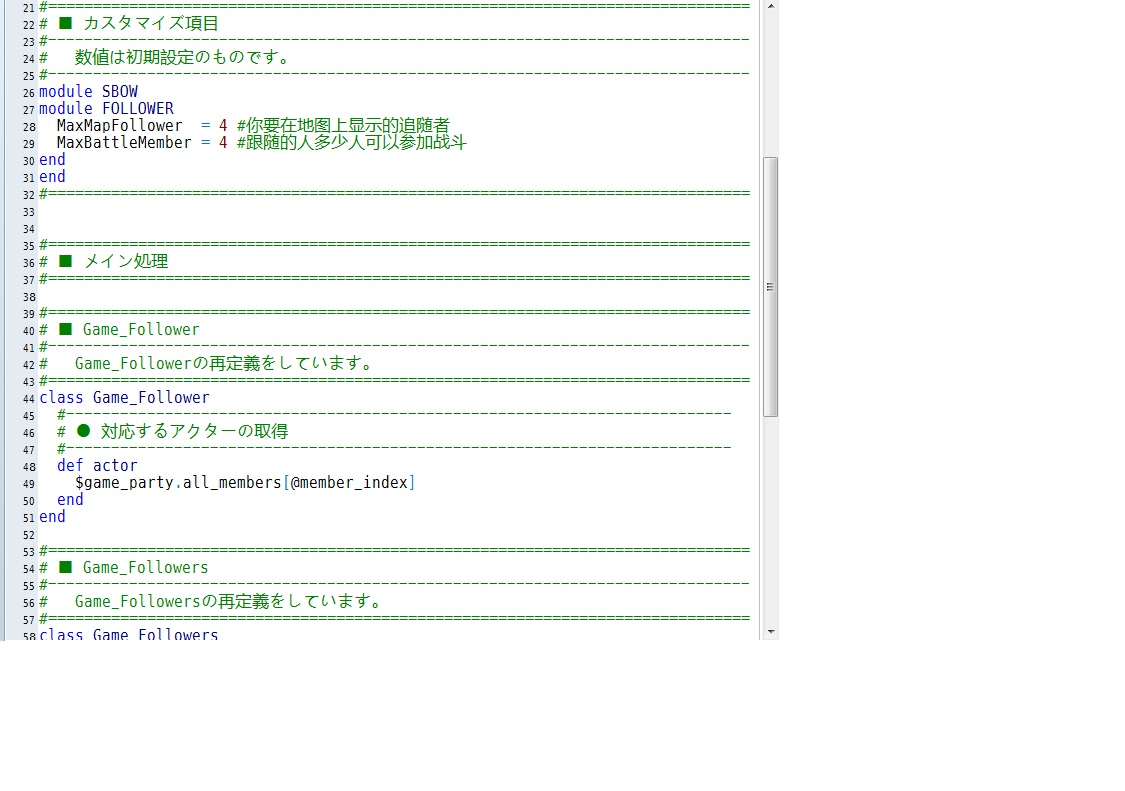The width and height of the screenshot is (1125, 791).
Task: Click the 'MaxBattleMember' constant name
Action: point(124,143)
